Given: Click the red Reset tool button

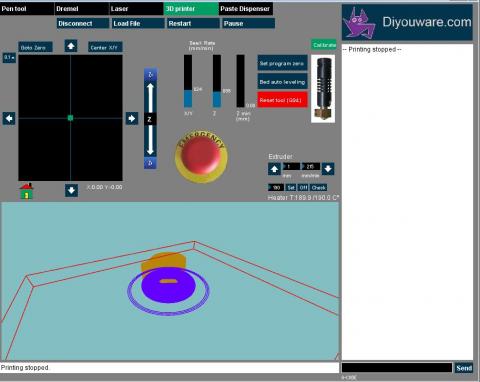Looking at the screenshot, I should pos(282,100).
